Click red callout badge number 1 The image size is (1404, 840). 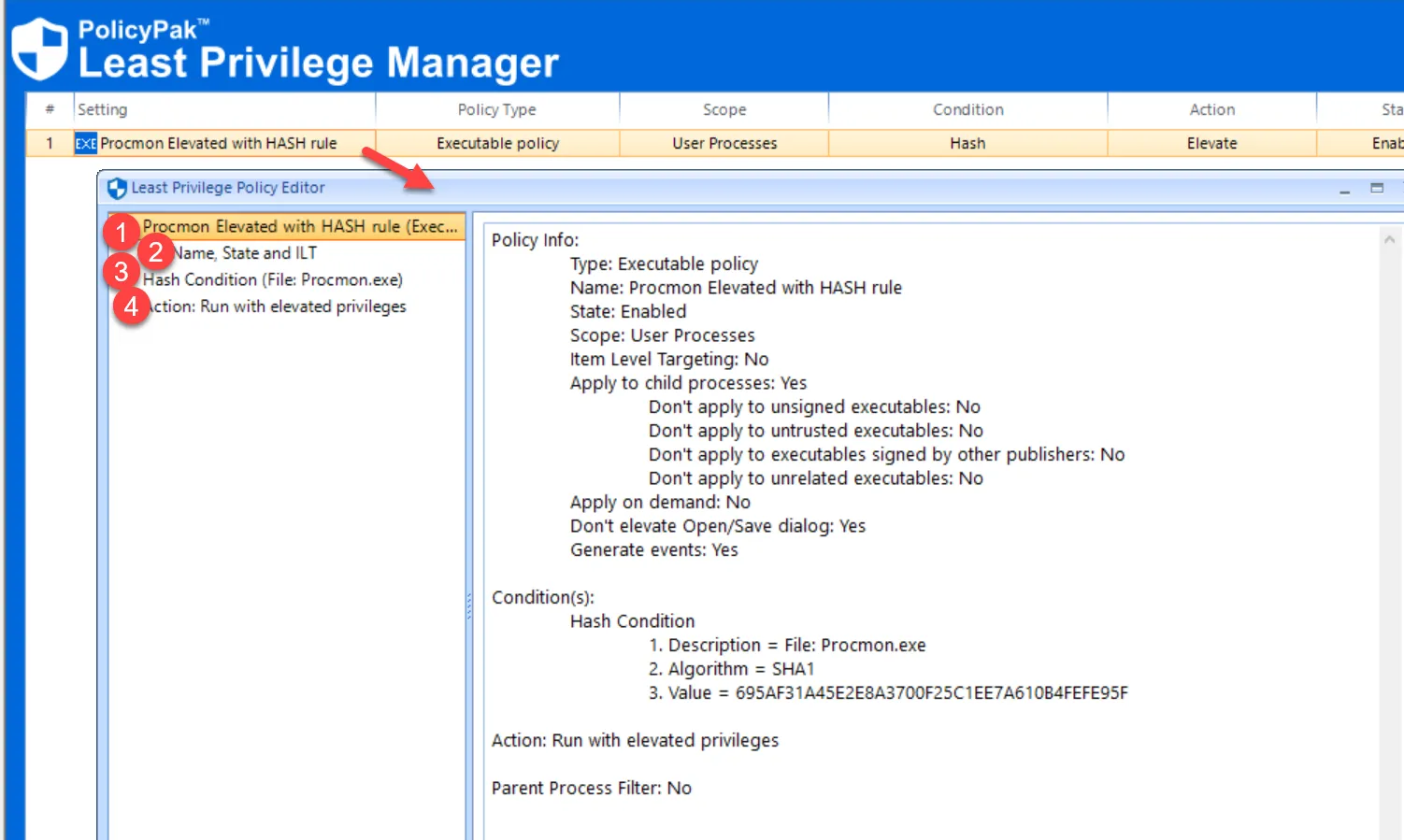tap(123, 233)
